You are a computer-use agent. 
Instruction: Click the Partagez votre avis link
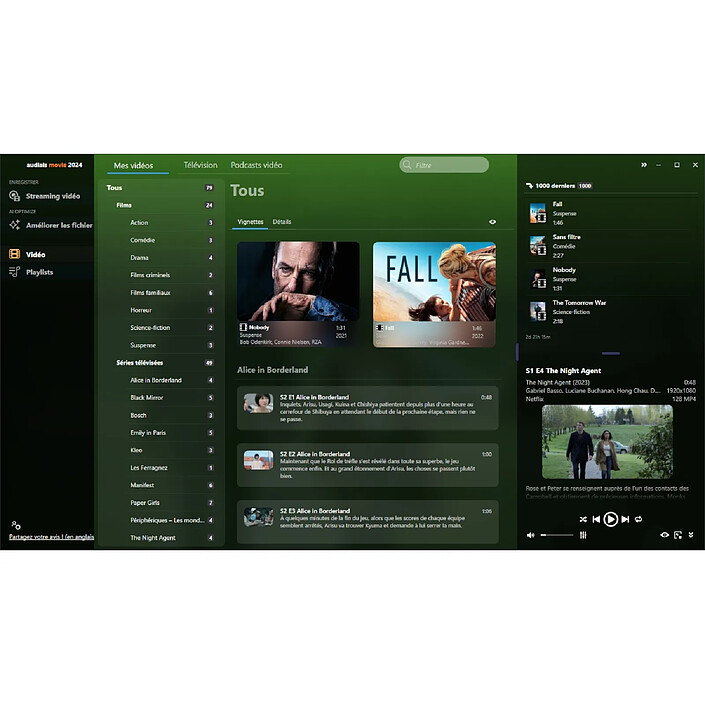click(50, 537)
